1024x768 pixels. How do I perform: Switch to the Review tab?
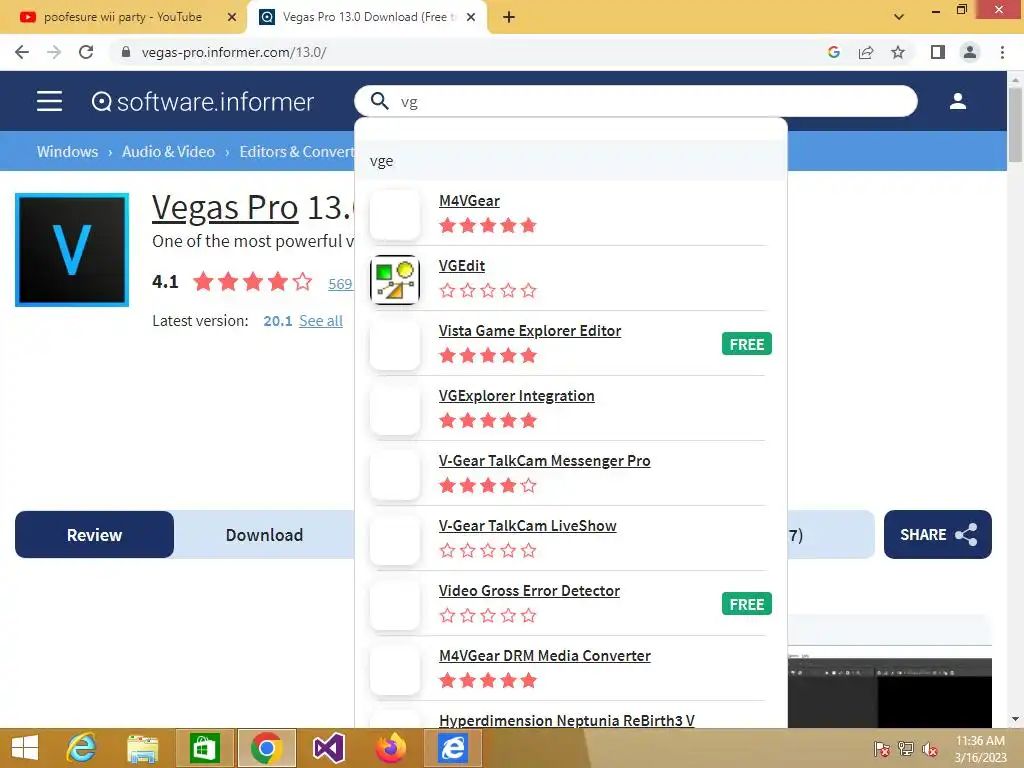95,535
